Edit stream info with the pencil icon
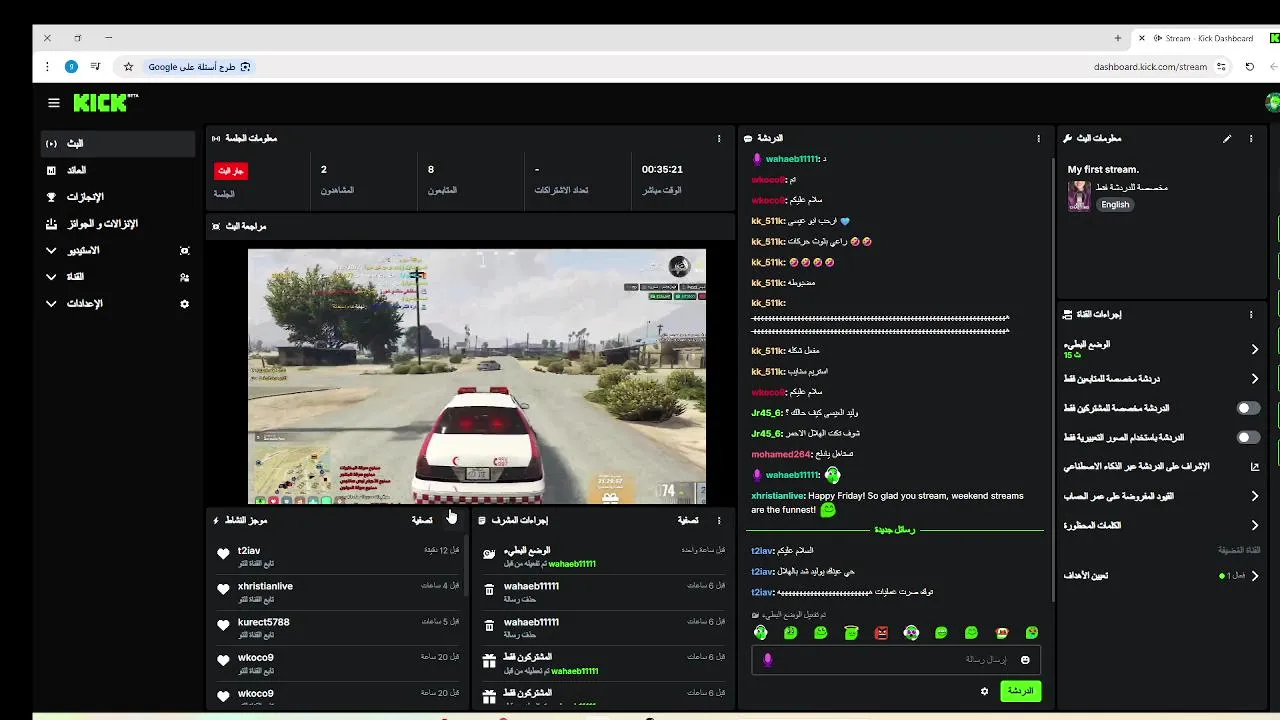1280x720 pixels. point(1227,139)
